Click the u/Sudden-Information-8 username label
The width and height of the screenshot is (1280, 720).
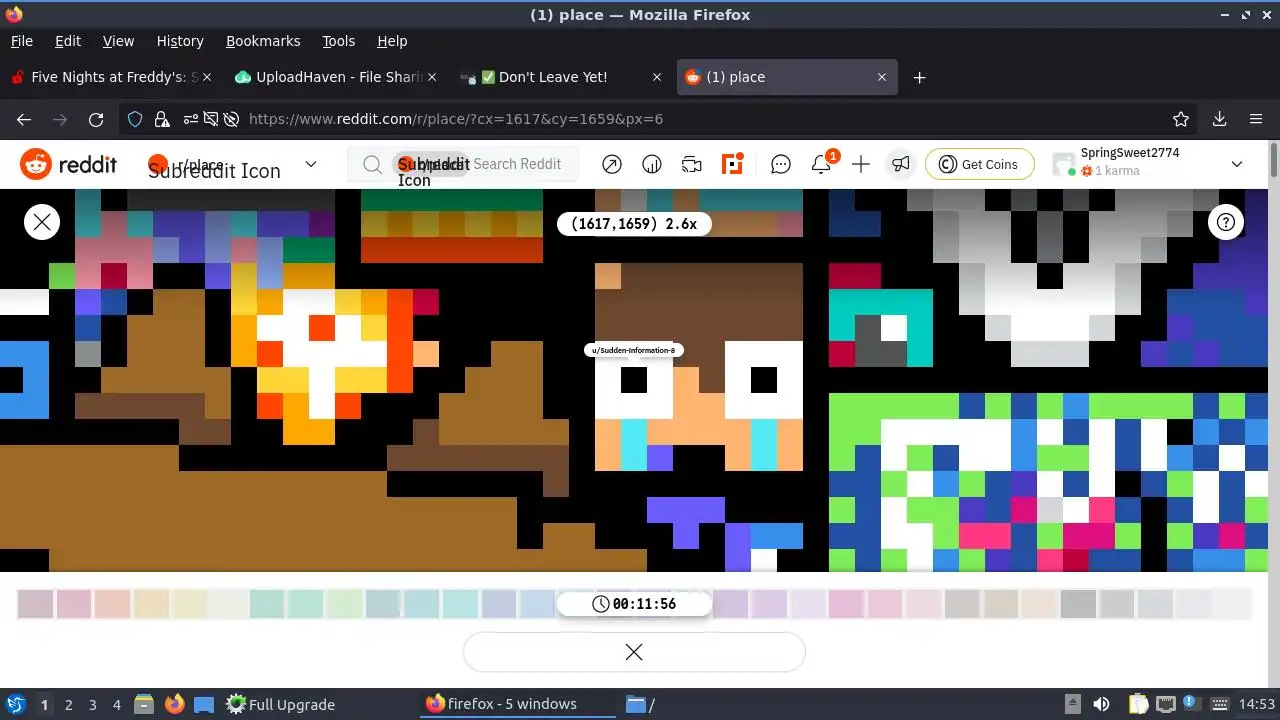(634, 350)
